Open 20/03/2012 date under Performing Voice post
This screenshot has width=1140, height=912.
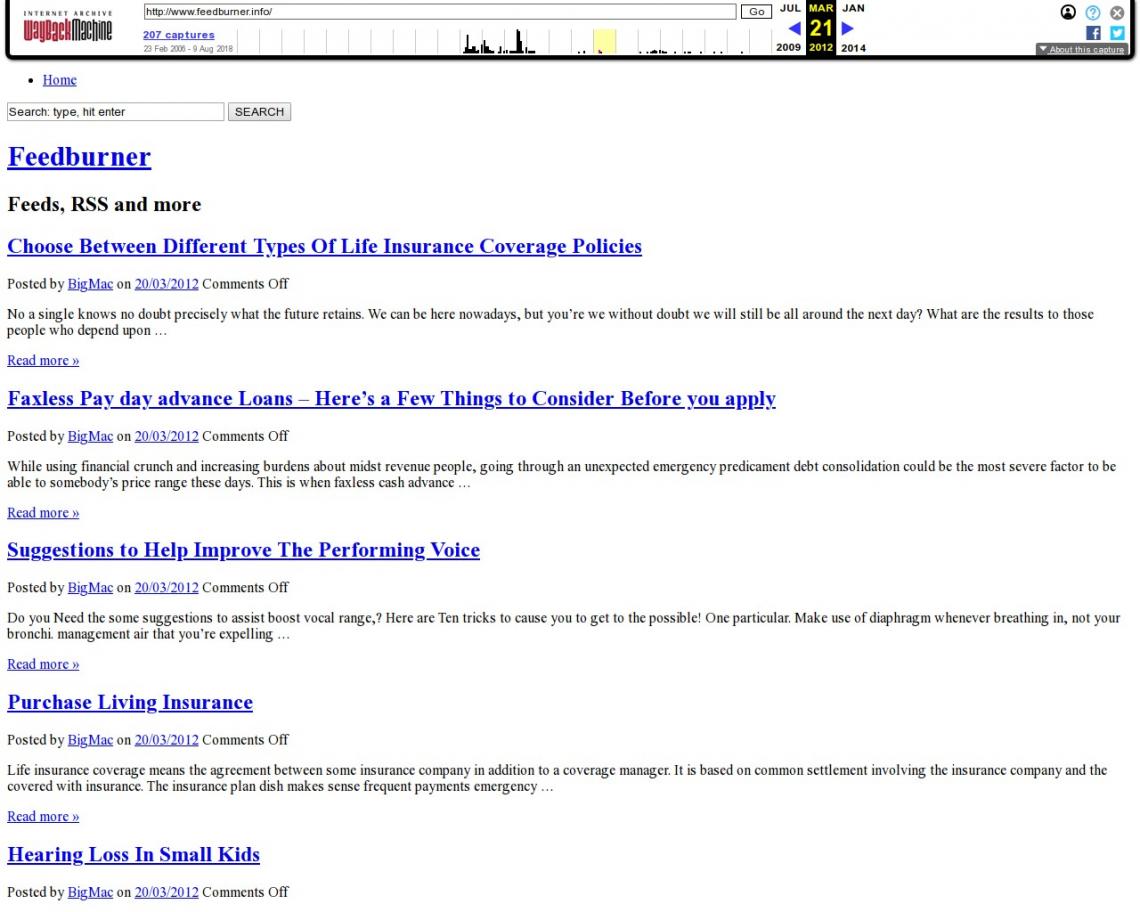click(166, 588)
